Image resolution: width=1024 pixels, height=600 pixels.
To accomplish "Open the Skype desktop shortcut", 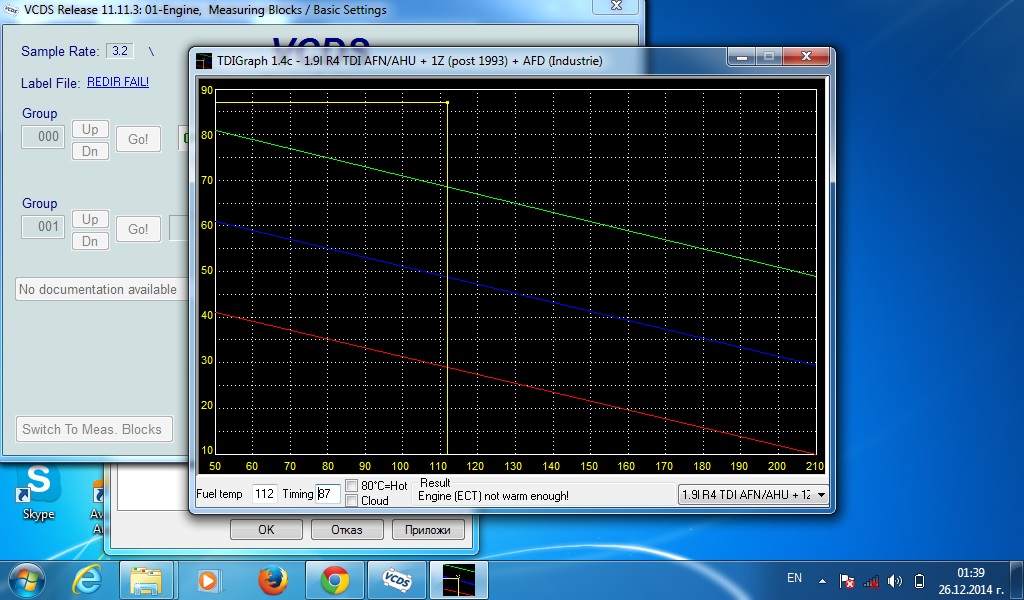I will click(x=38, y=490).
